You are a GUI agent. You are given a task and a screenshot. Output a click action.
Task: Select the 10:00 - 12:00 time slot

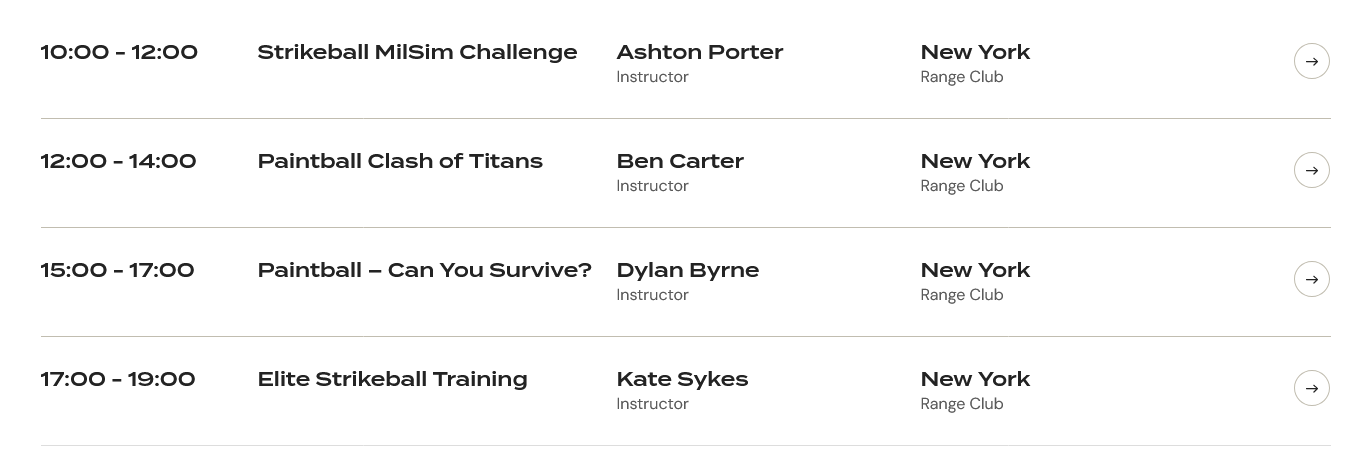[119, 52]
